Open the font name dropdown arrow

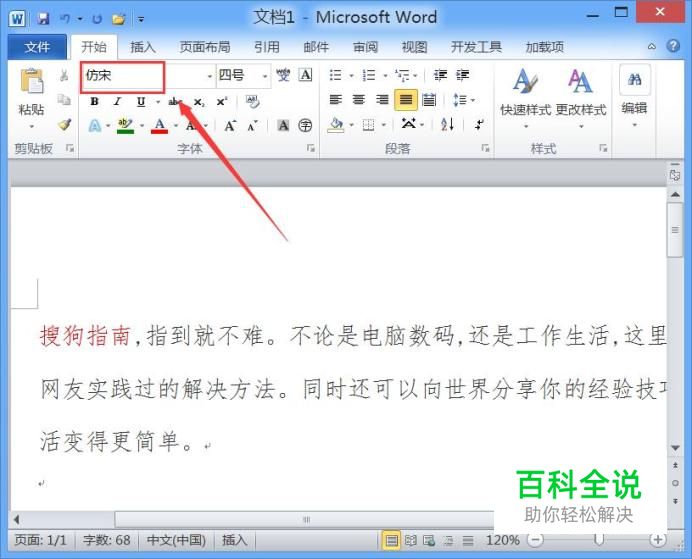(x=210, y=76)
